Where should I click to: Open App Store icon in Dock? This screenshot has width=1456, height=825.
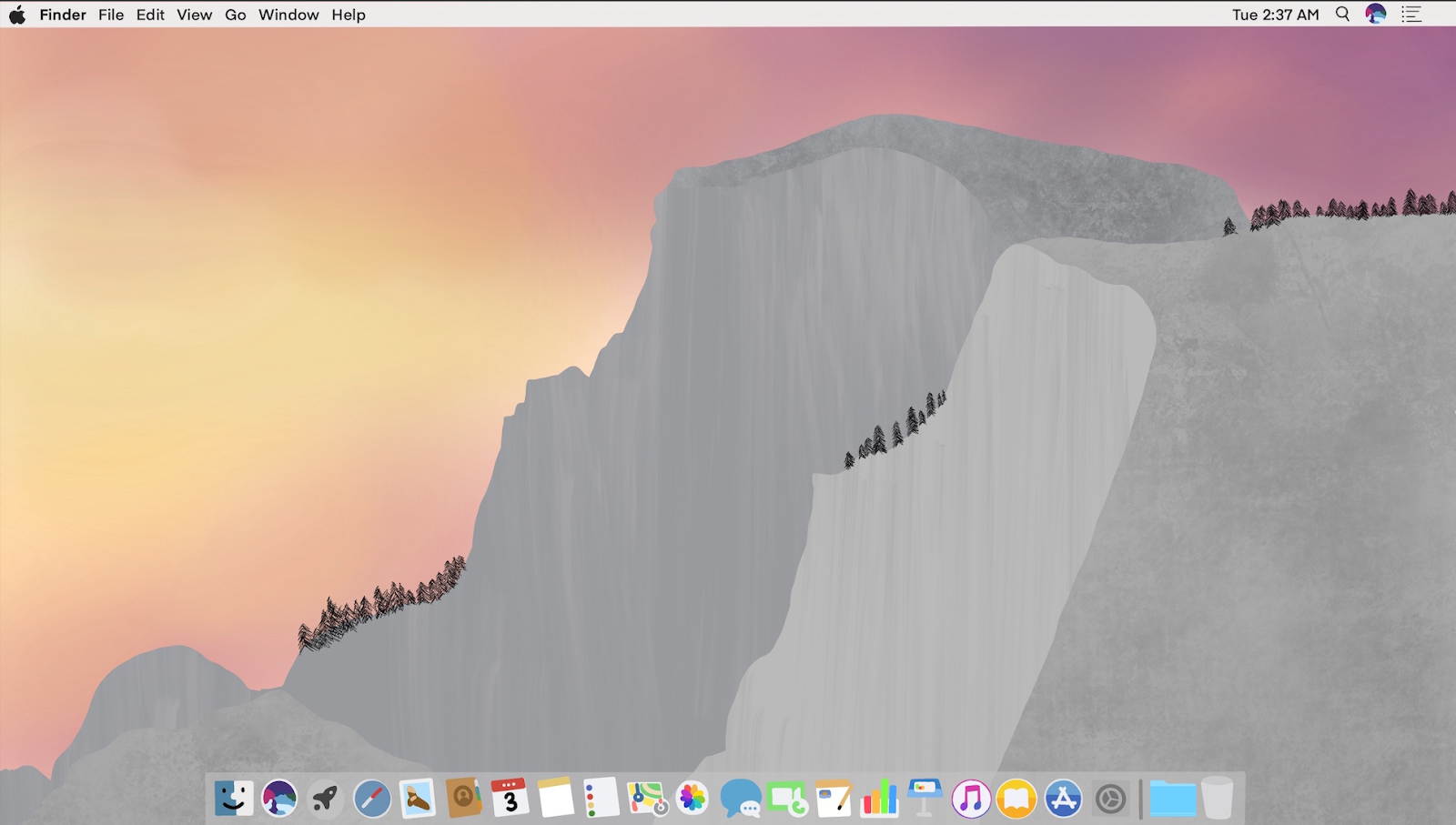point(1063,799)
